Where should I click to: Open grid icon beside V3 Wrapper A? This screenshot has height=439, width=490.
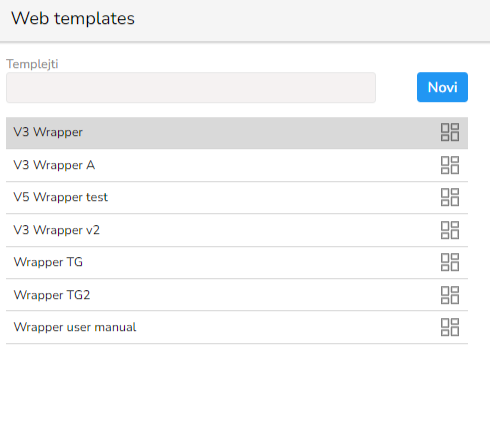450,165
